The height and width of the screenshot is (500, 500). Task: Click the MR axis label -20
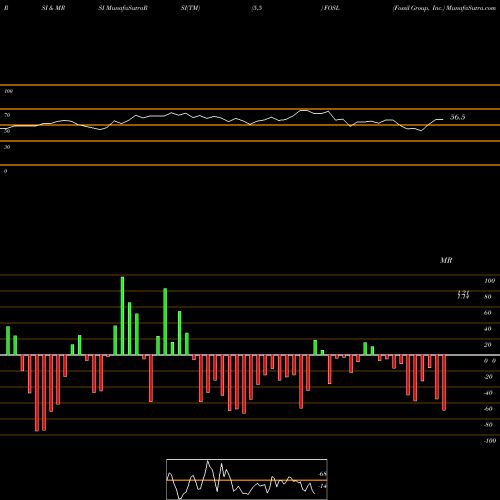(488, 377)
